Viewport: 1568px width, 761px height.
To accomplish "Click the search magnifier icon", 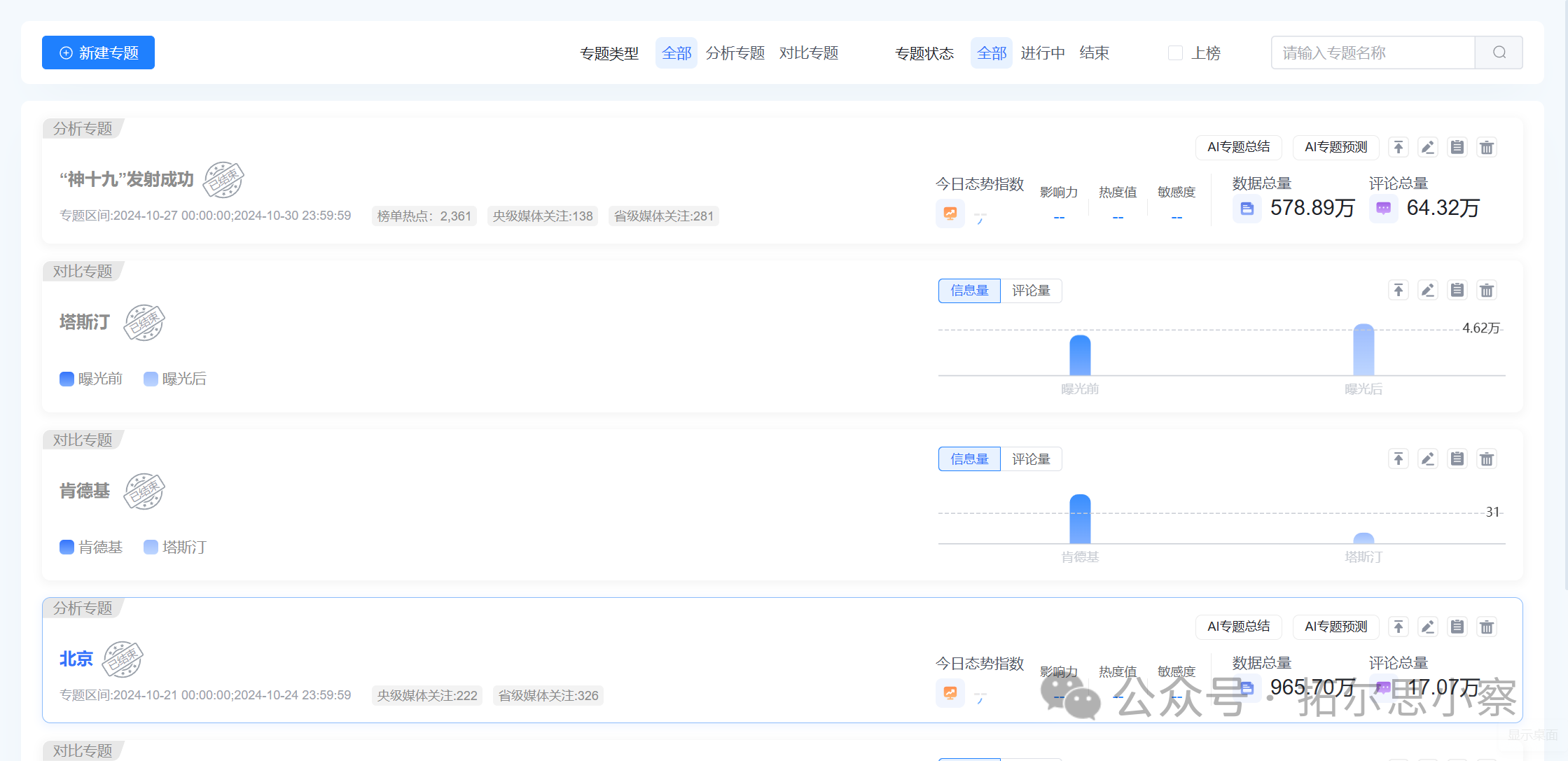I will coord(1499,53).
